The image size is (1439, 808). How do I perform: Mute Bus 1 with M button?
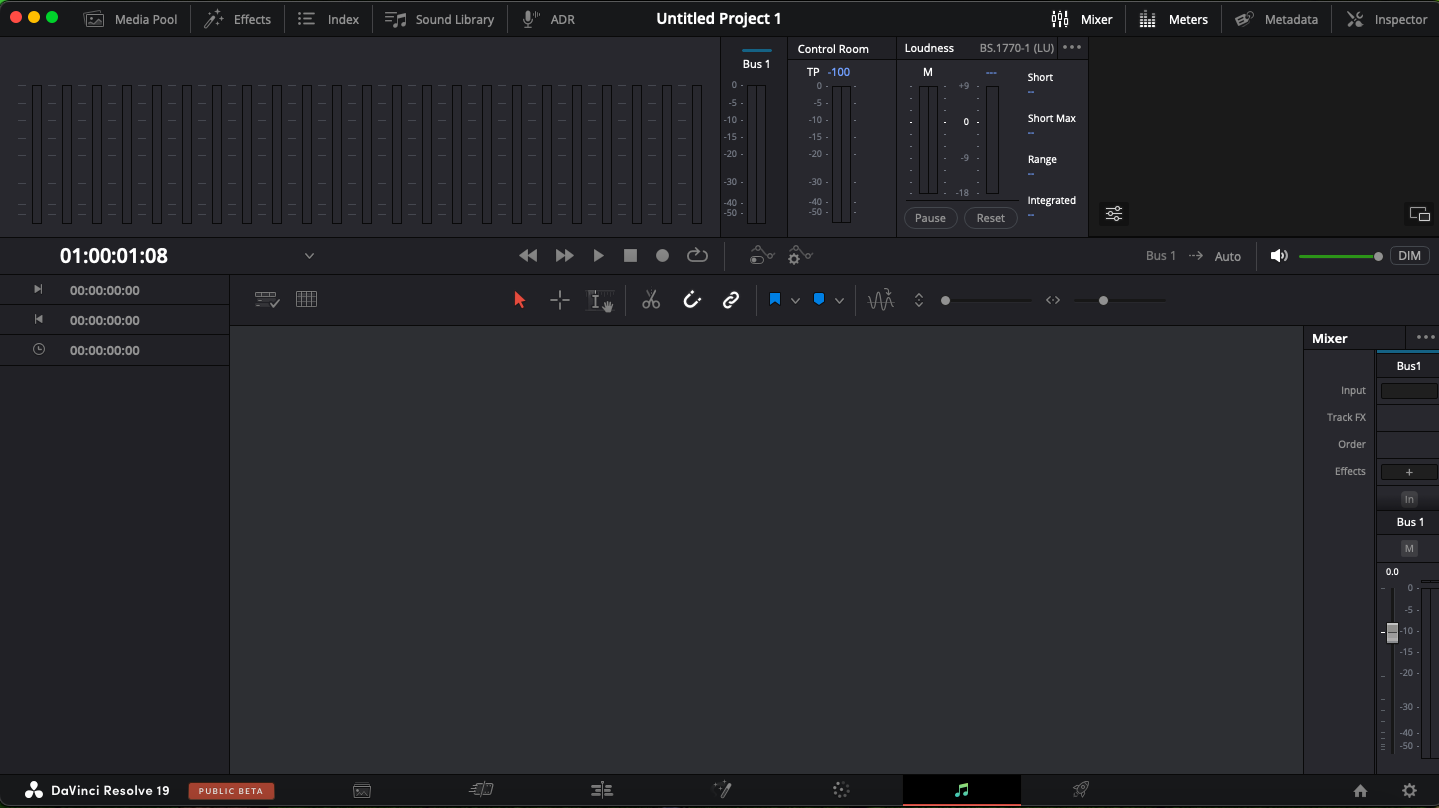[x=1409, y=548]
